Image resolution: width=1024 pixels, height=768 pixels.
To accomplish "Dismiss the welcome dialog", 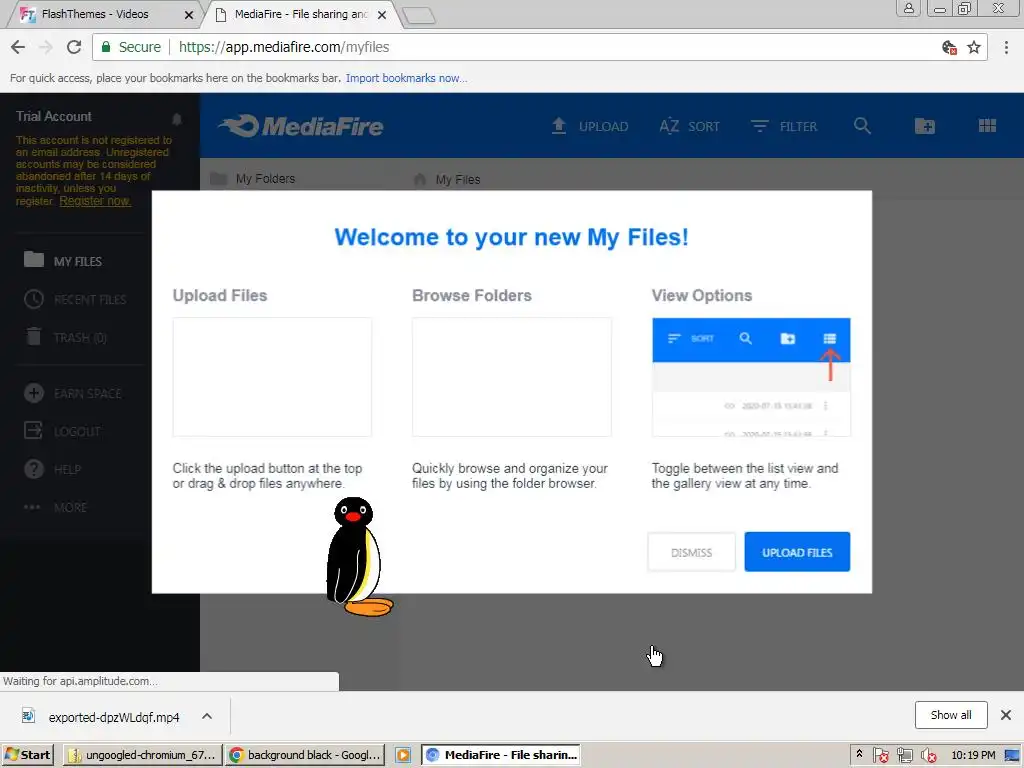I will tap(692, 552).
